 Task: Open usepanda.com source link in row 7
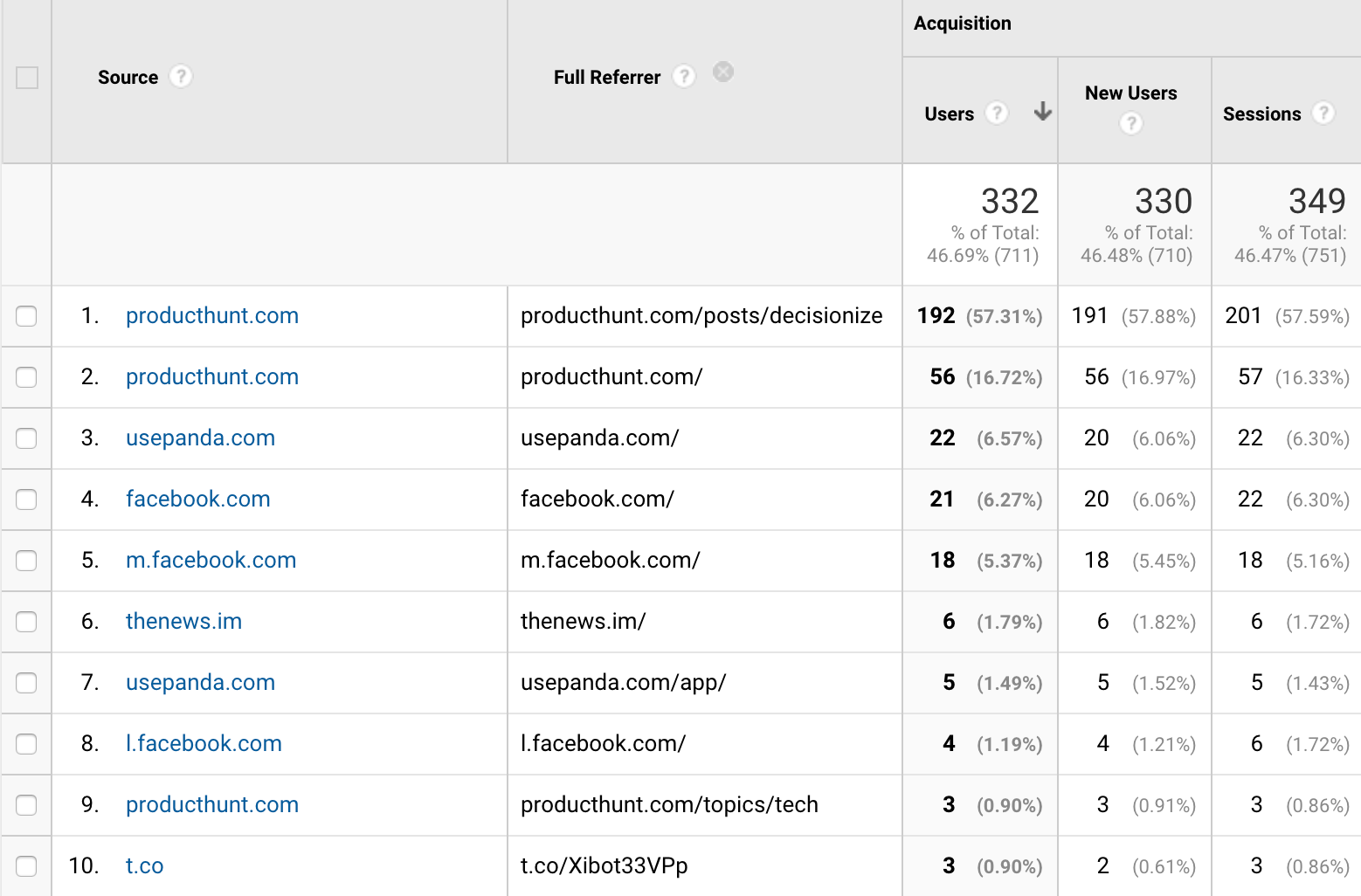click(200, 683)
